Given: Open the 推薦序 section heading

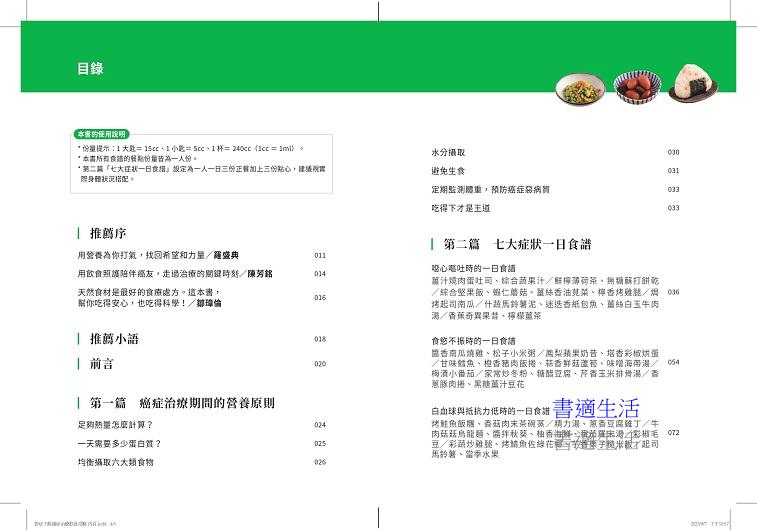Looking at the screenshot, I should coord(107,232).
